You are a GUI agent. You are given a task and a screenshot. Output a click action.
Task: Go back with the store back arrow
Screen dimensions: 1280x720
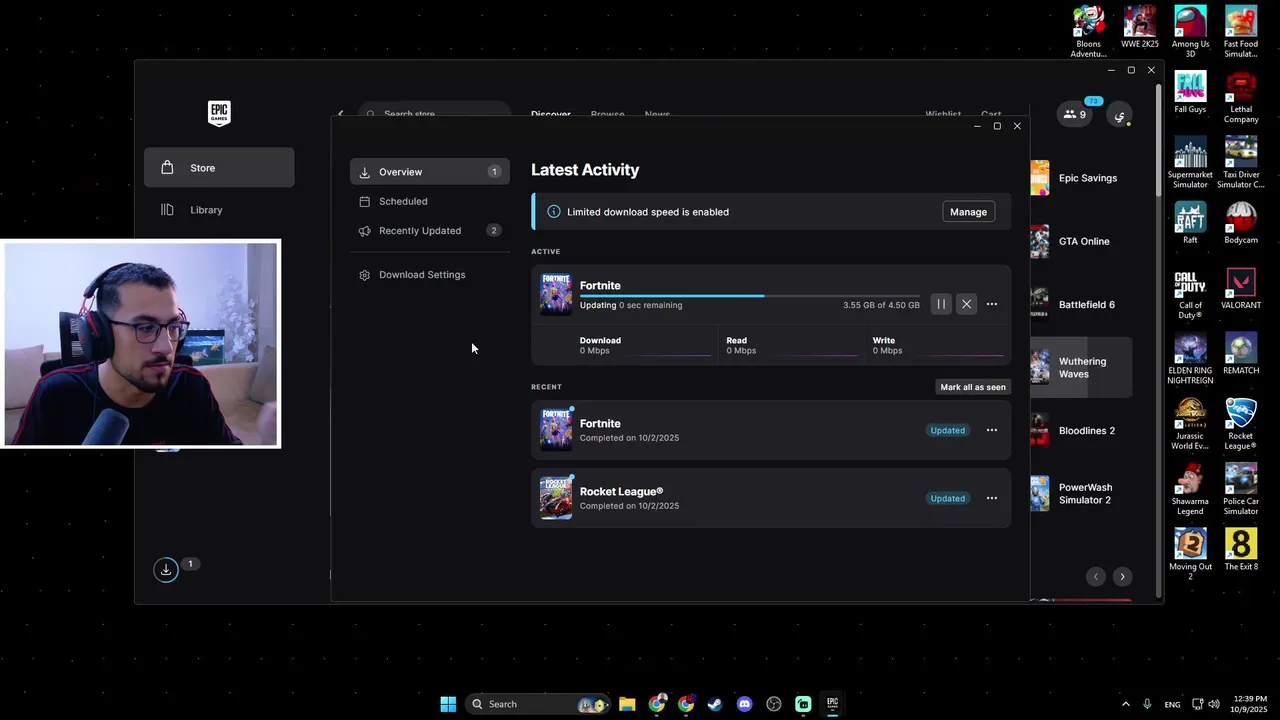pos(340,114)
